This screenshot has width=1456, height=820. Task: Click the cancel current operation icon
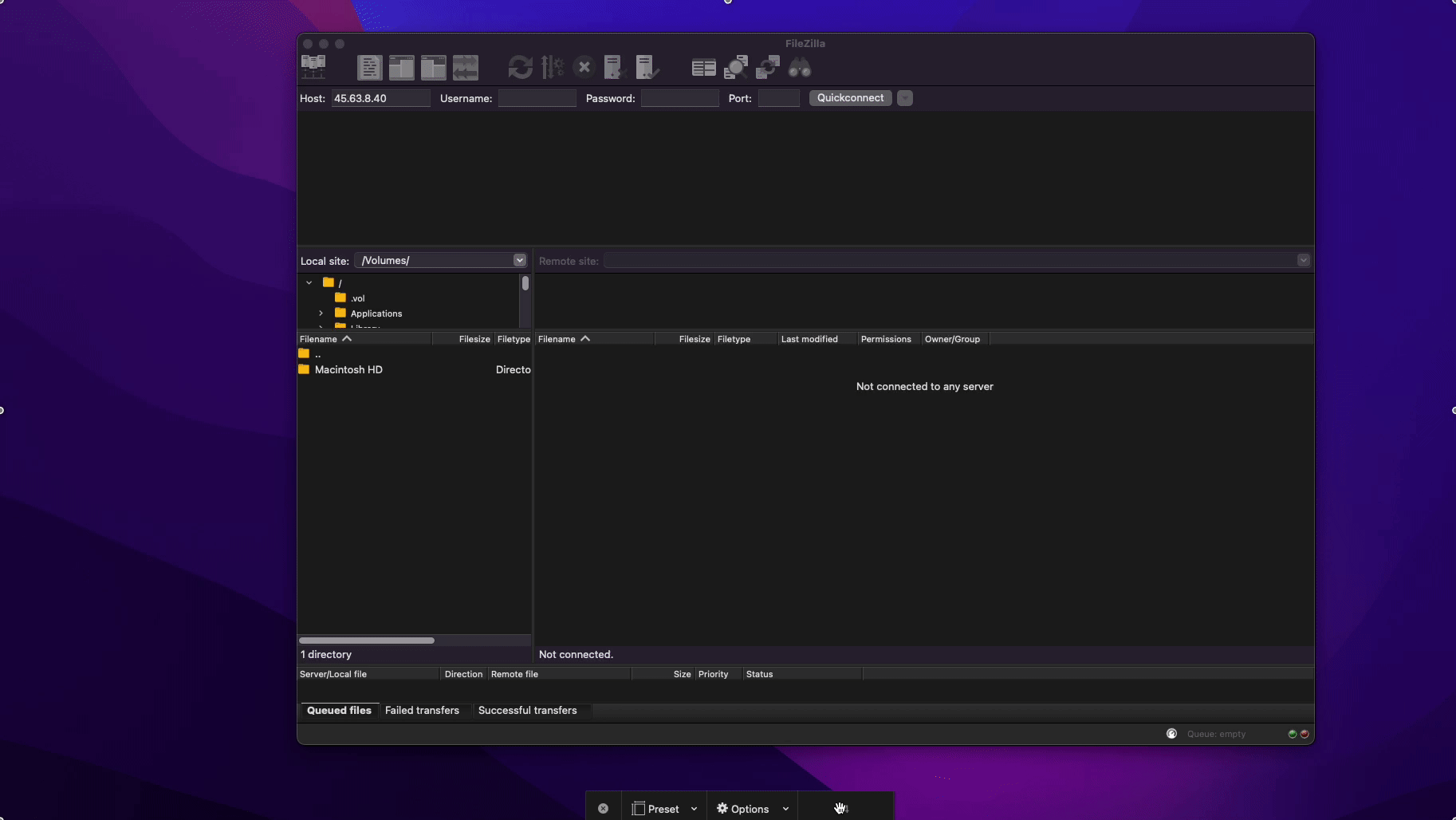(x=584, y=68)
